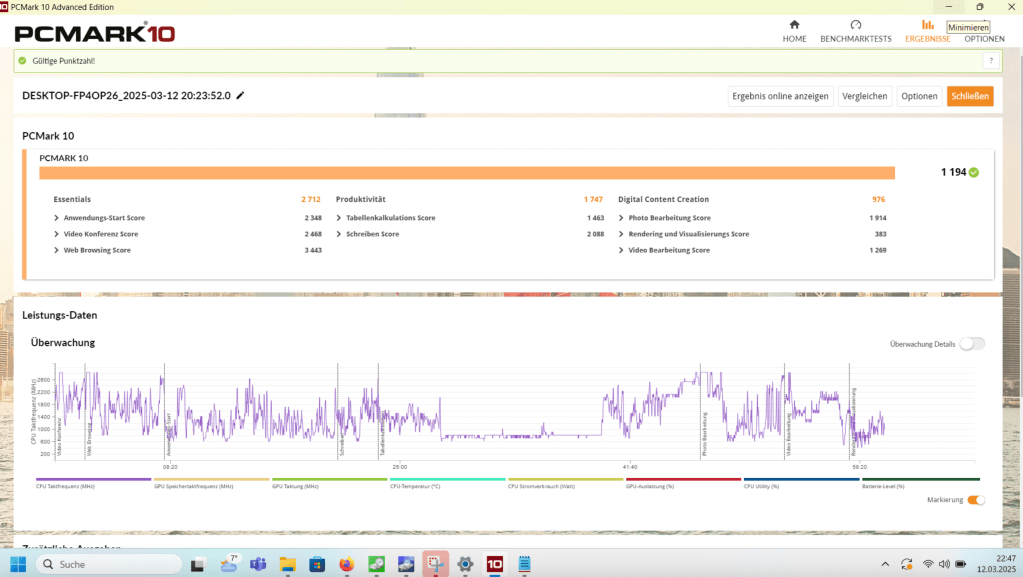
Task: Click the Vergleichen button
Action: (864, 96)
